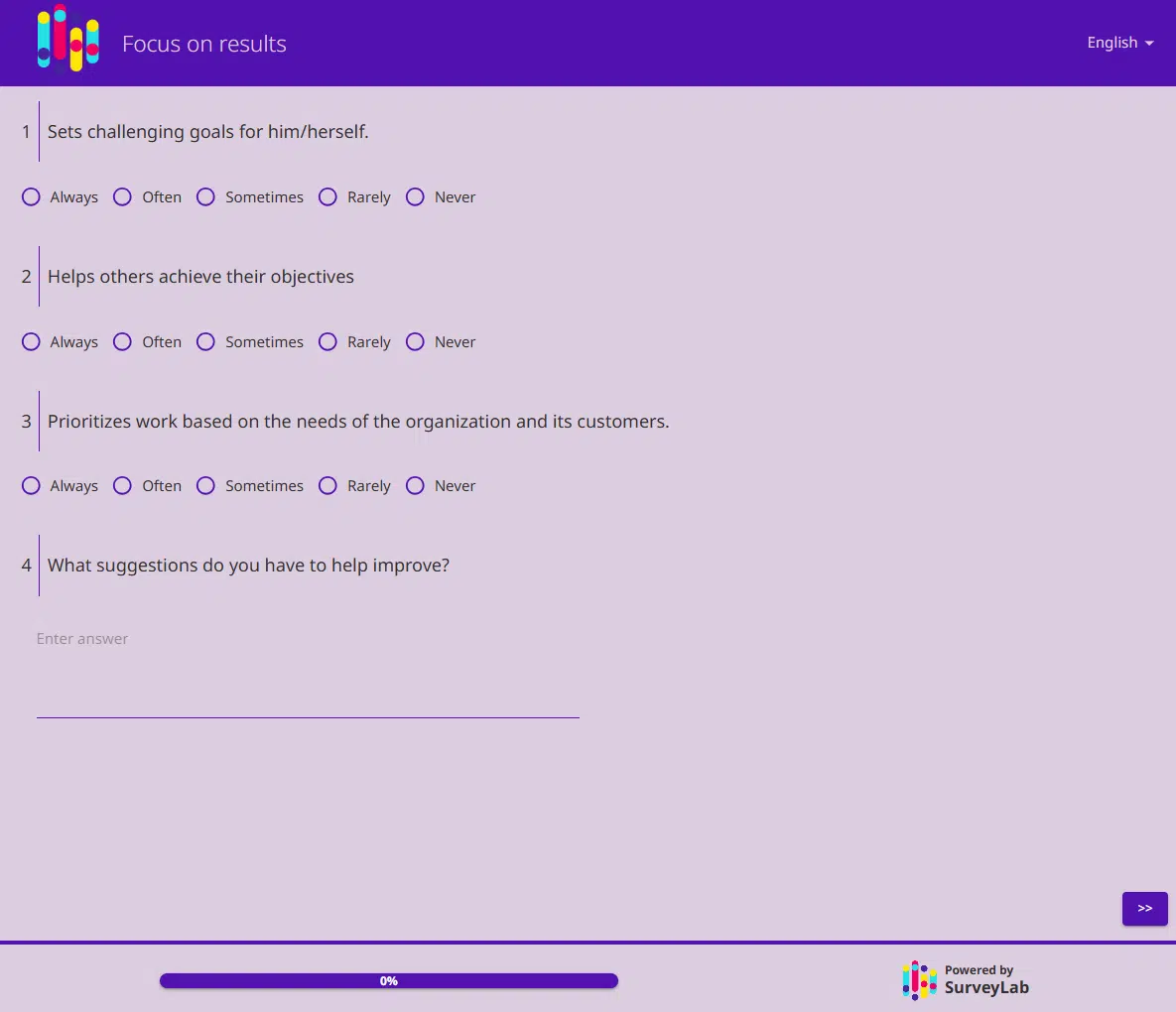The width and height of the screenshot is (1176, 1012).
Task: Choose Rarely for question 2 helps others
Action: (327, 342)
